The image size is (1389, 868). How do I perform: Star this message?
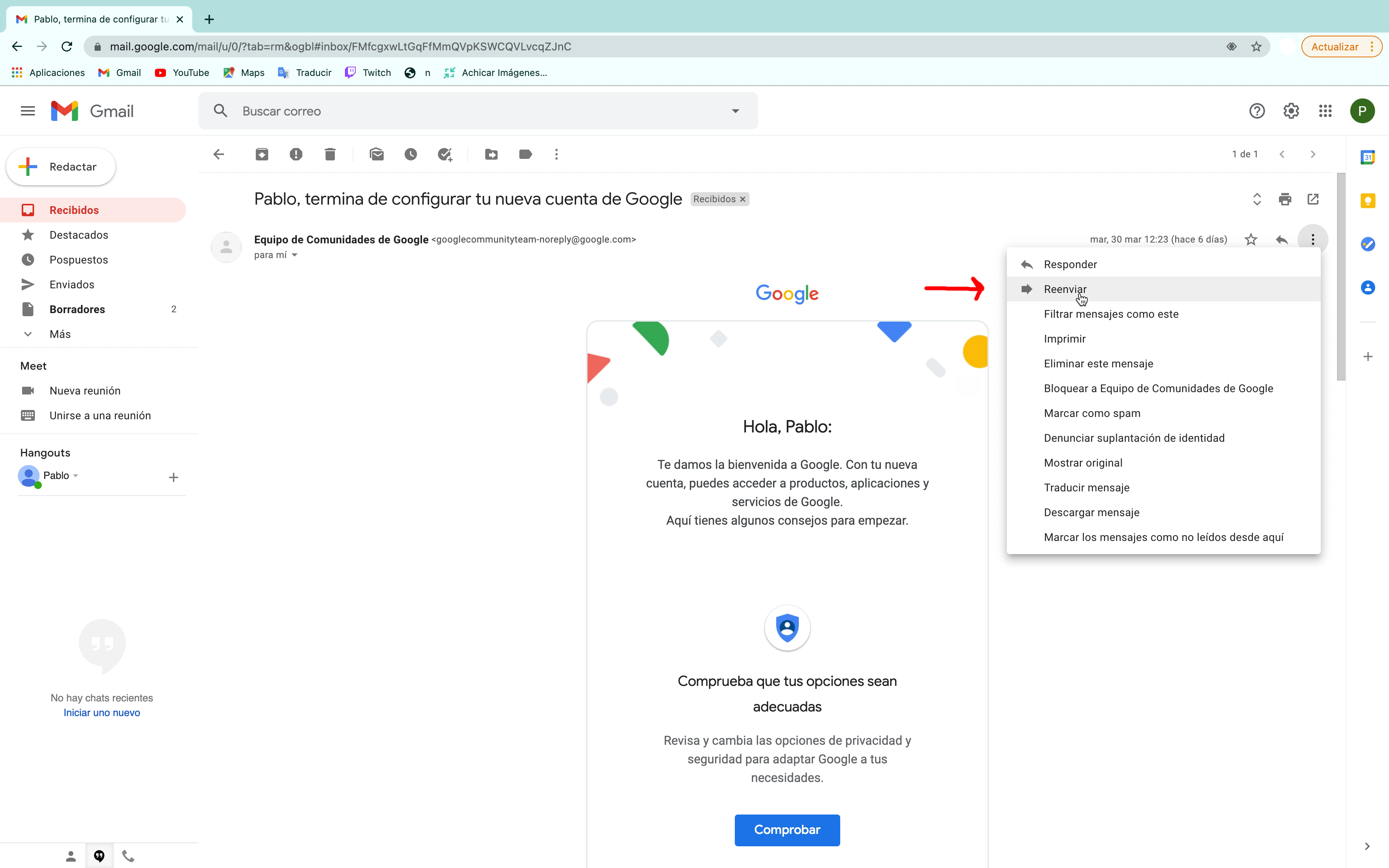pyautogui.click(x=1251, y=239)
